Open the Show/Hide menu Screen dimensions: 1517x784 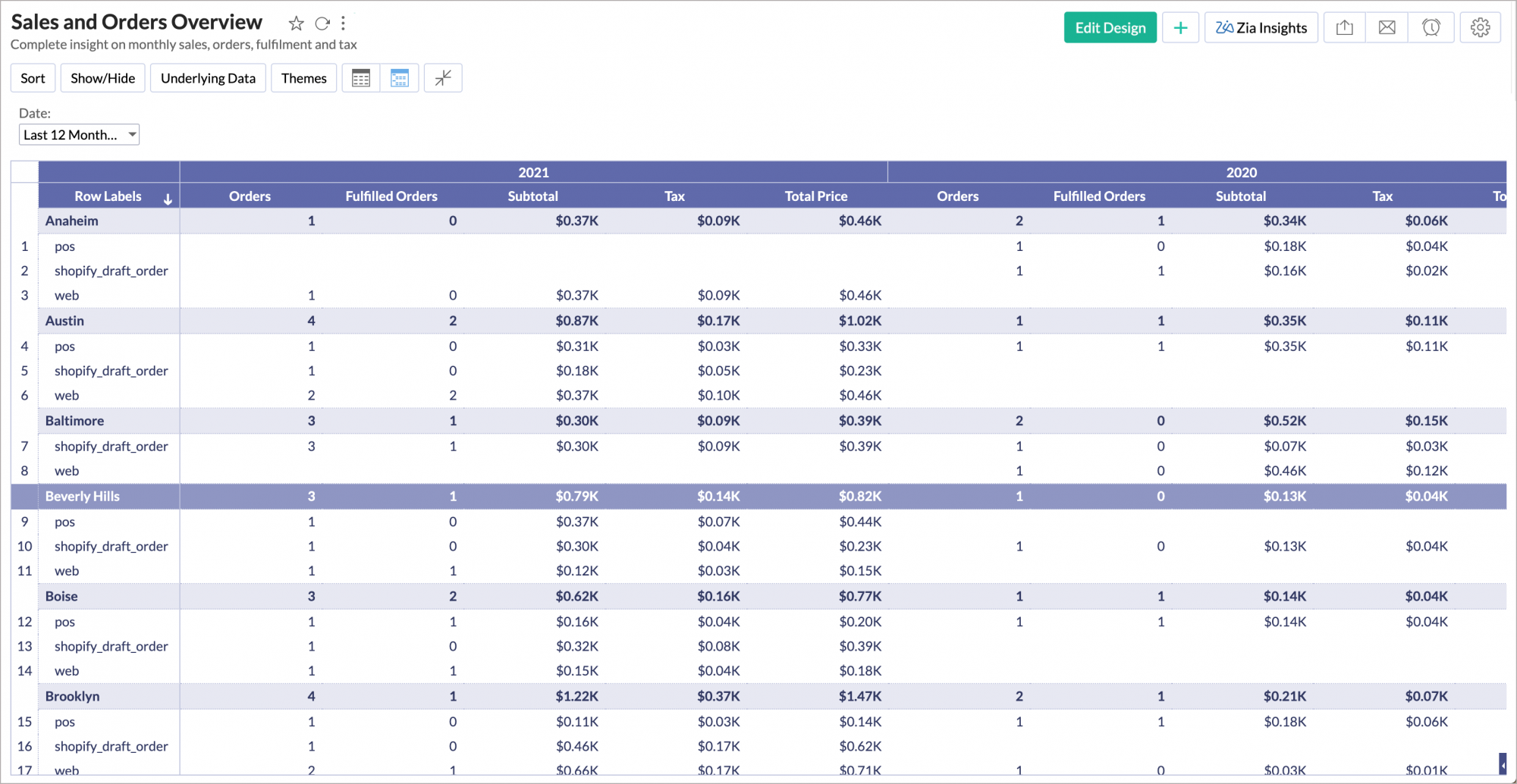tap(102, 78)
